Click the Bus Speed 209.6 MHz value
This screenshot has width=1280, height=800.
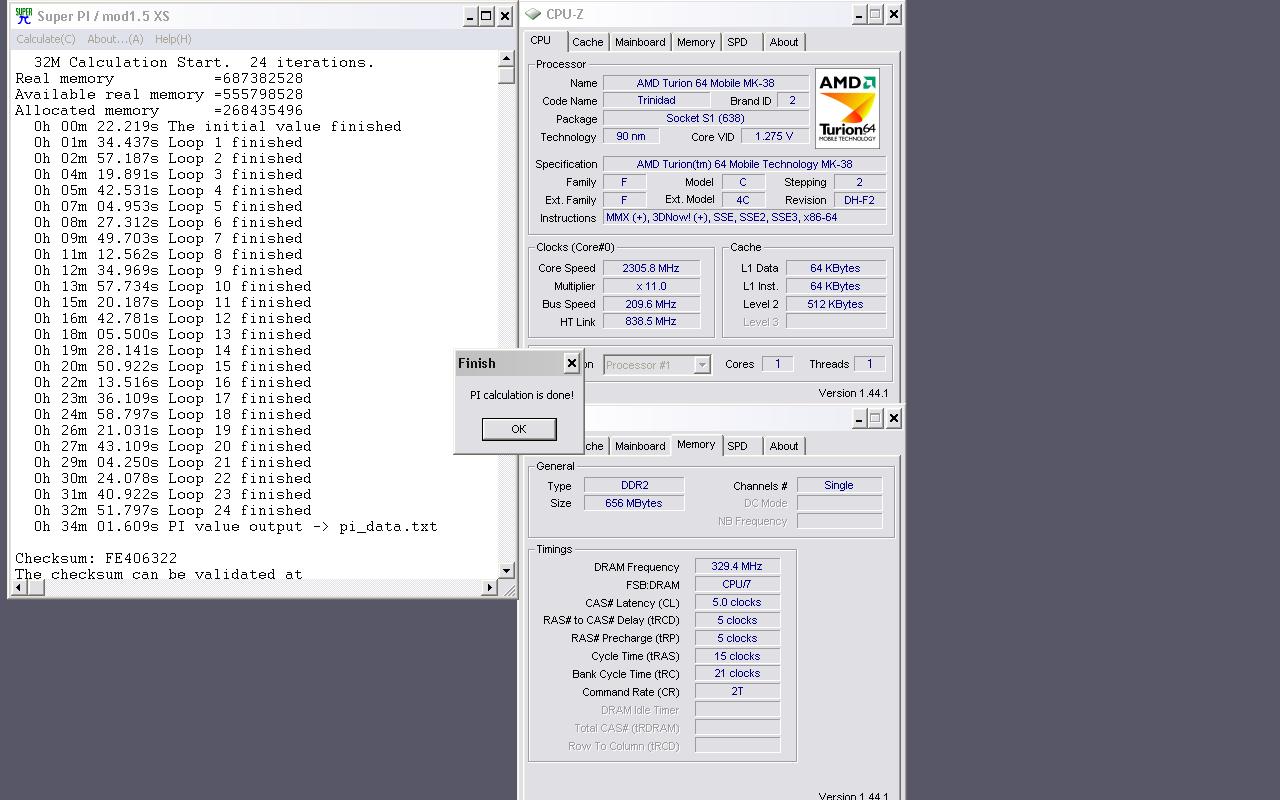click(650, 304)
